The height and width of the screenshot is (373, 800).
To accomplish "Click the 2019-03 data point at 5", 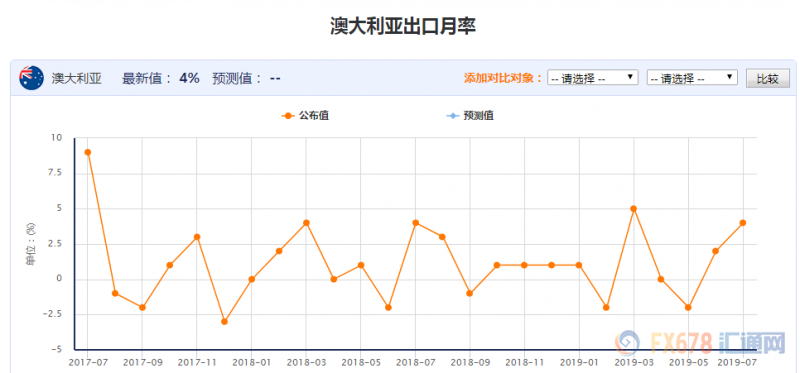I will coord(634,209).
